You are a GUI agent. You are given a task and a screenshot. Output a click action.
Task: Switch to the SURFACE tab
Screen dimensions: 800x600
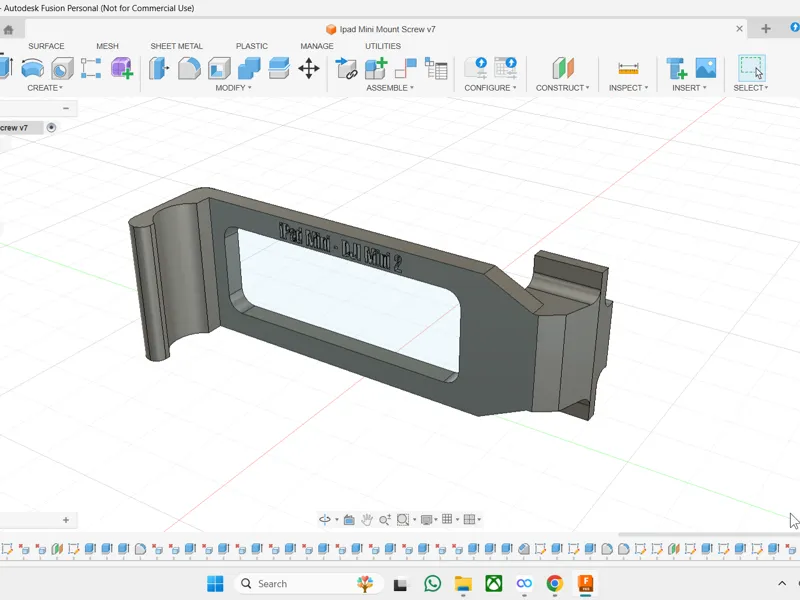point(46,46)
